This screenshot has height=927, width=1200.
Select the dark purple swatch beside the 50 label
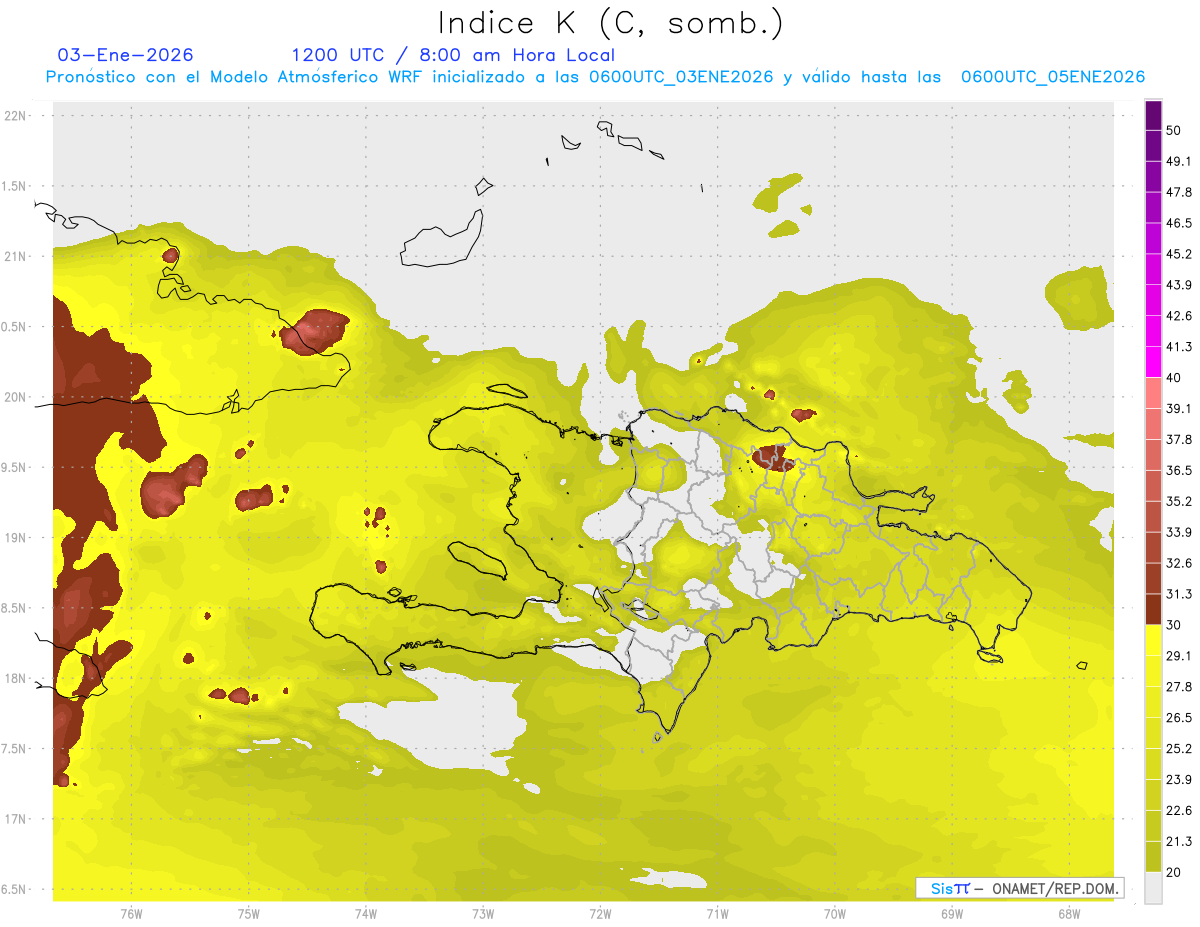coord(1154,116)
